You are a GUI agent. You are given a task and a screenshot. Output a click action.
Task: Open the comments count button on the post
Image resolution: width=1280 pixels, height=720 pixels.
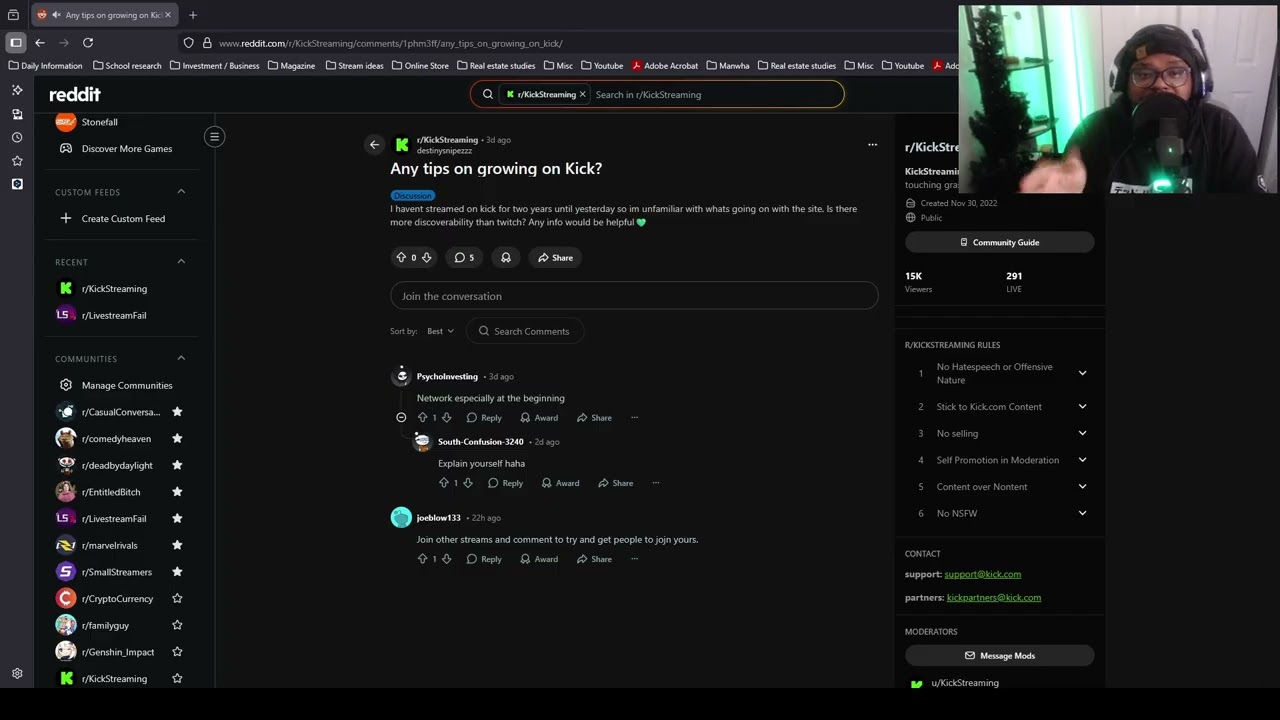464,258
